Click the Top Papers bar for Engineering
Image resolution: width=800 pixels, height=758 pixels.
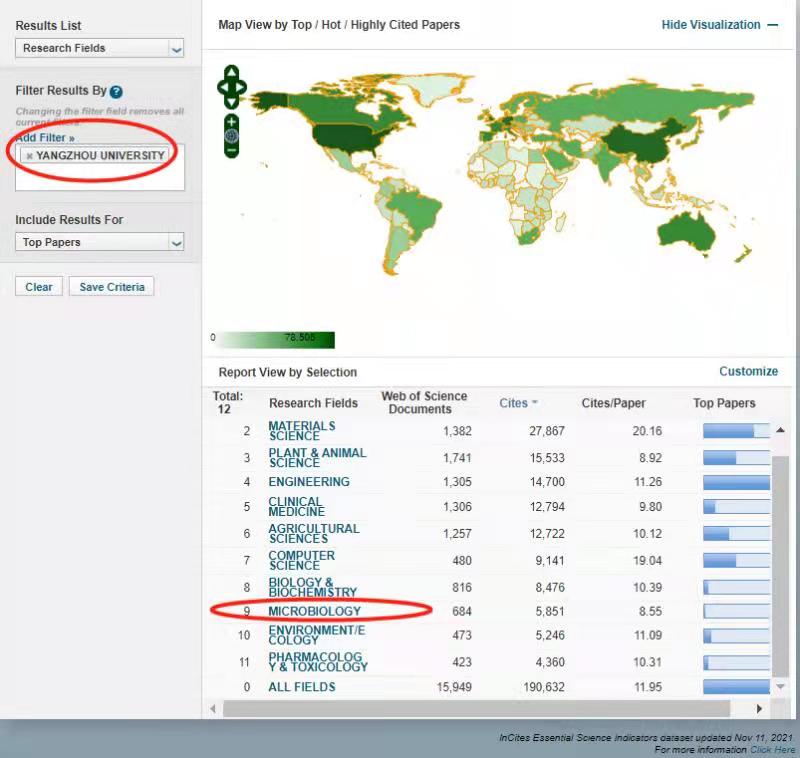pyautogui.click(x=736, y=482)
